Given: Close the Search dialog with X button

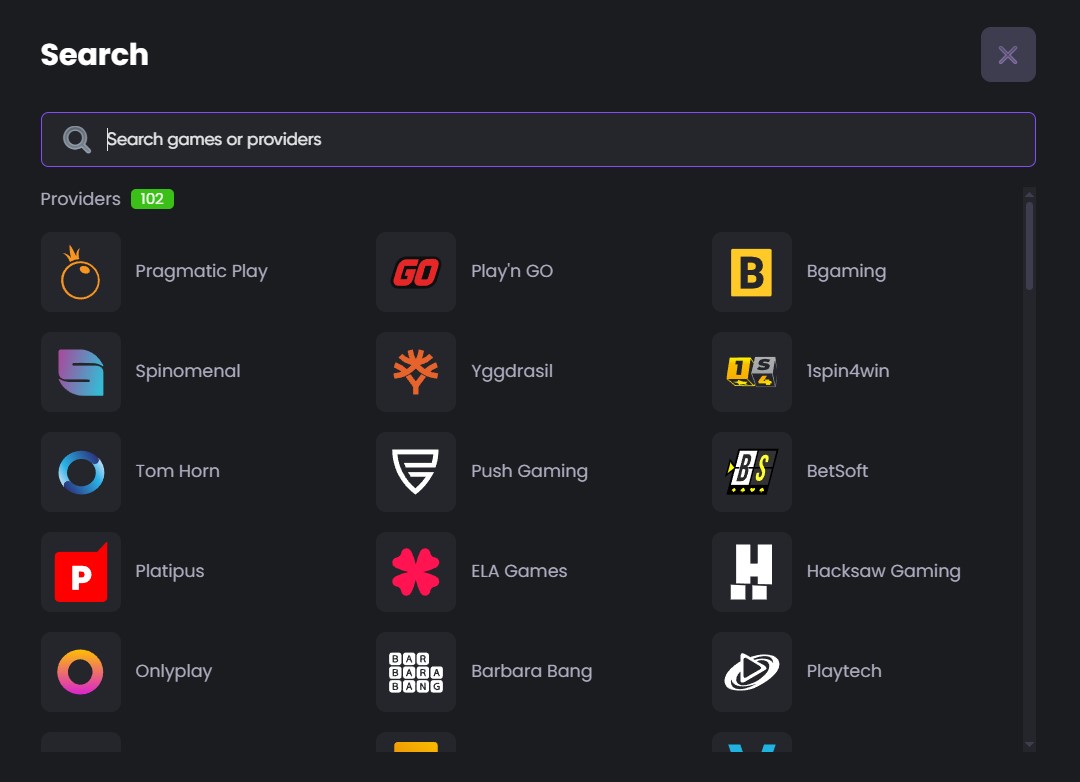Looking at the screenshot, I should click(x=1008, y=55).
